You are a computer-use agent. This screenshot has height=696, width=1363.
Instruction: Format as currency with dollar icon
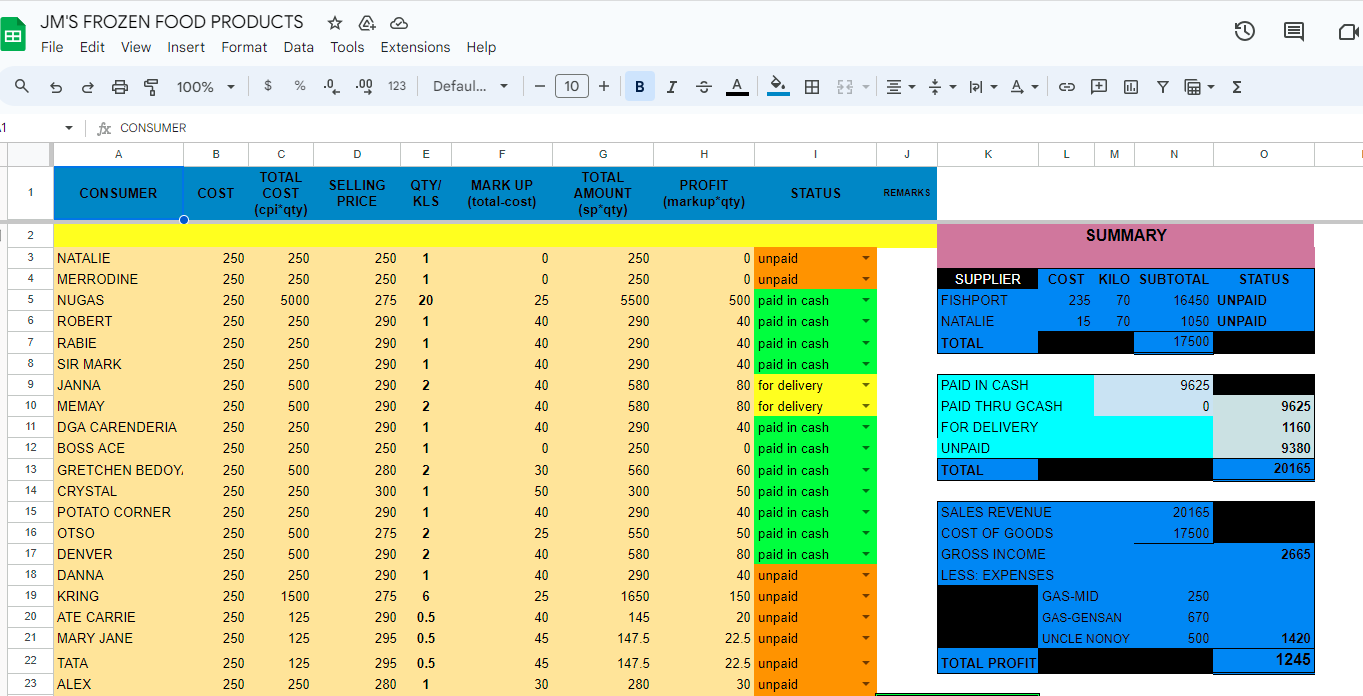[268, 86]
